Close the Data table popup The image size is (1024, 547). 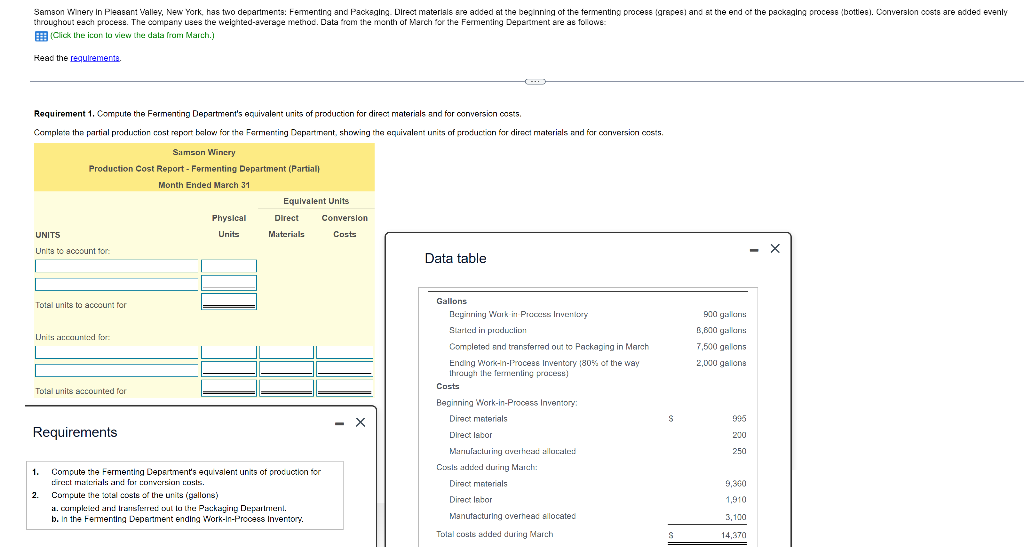click(775, 249)
